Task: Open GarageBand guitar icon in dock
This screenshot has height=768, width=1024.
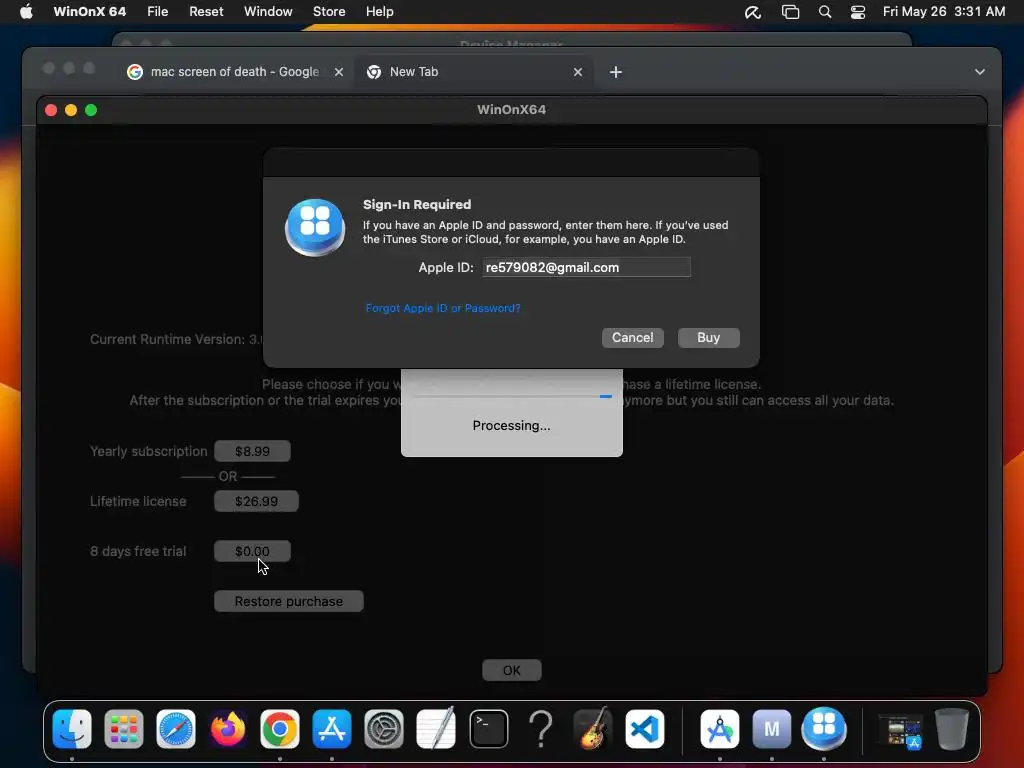Action: (x=592, y=728)
